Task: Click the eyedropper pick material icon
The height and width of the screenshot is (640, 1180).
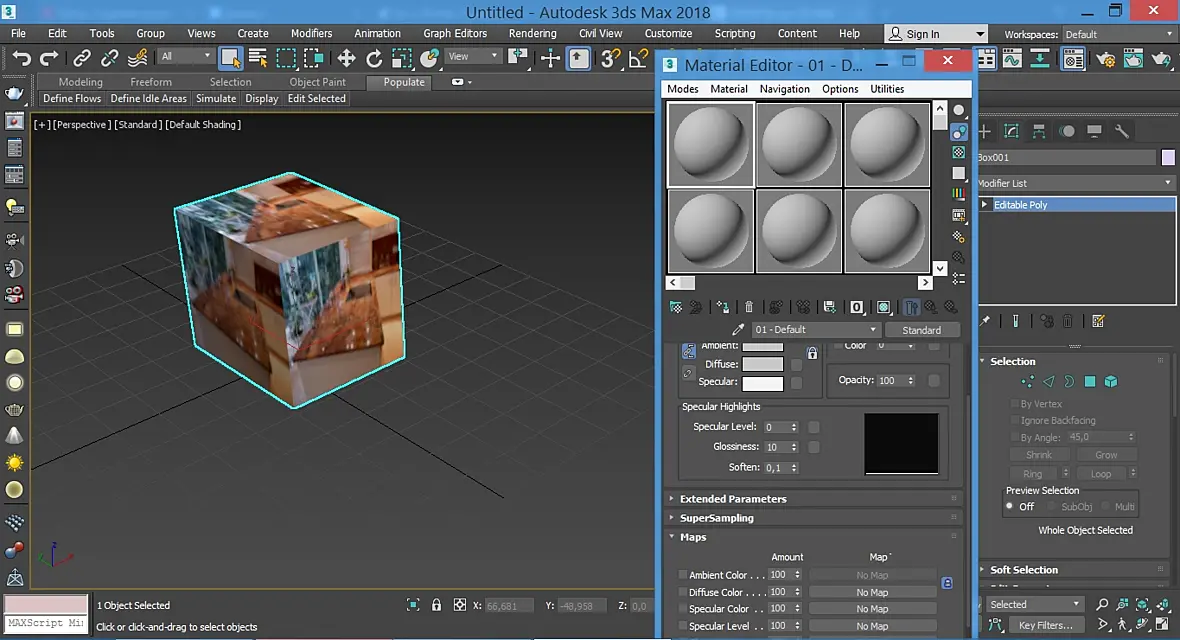Action: click(x=738, y=330)
